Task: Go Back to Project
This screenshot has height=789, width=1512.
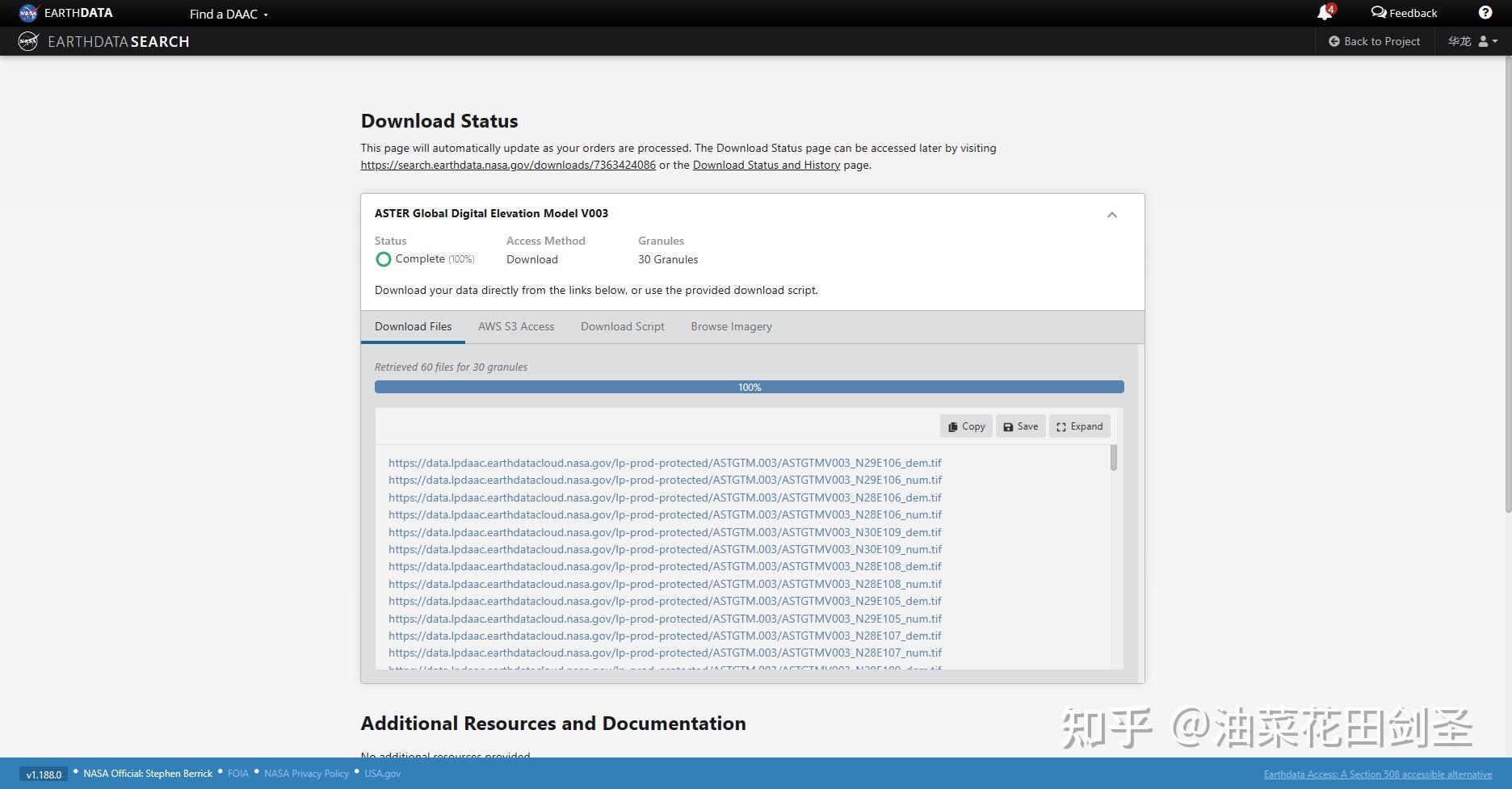Action: (x=1374, y=41)
